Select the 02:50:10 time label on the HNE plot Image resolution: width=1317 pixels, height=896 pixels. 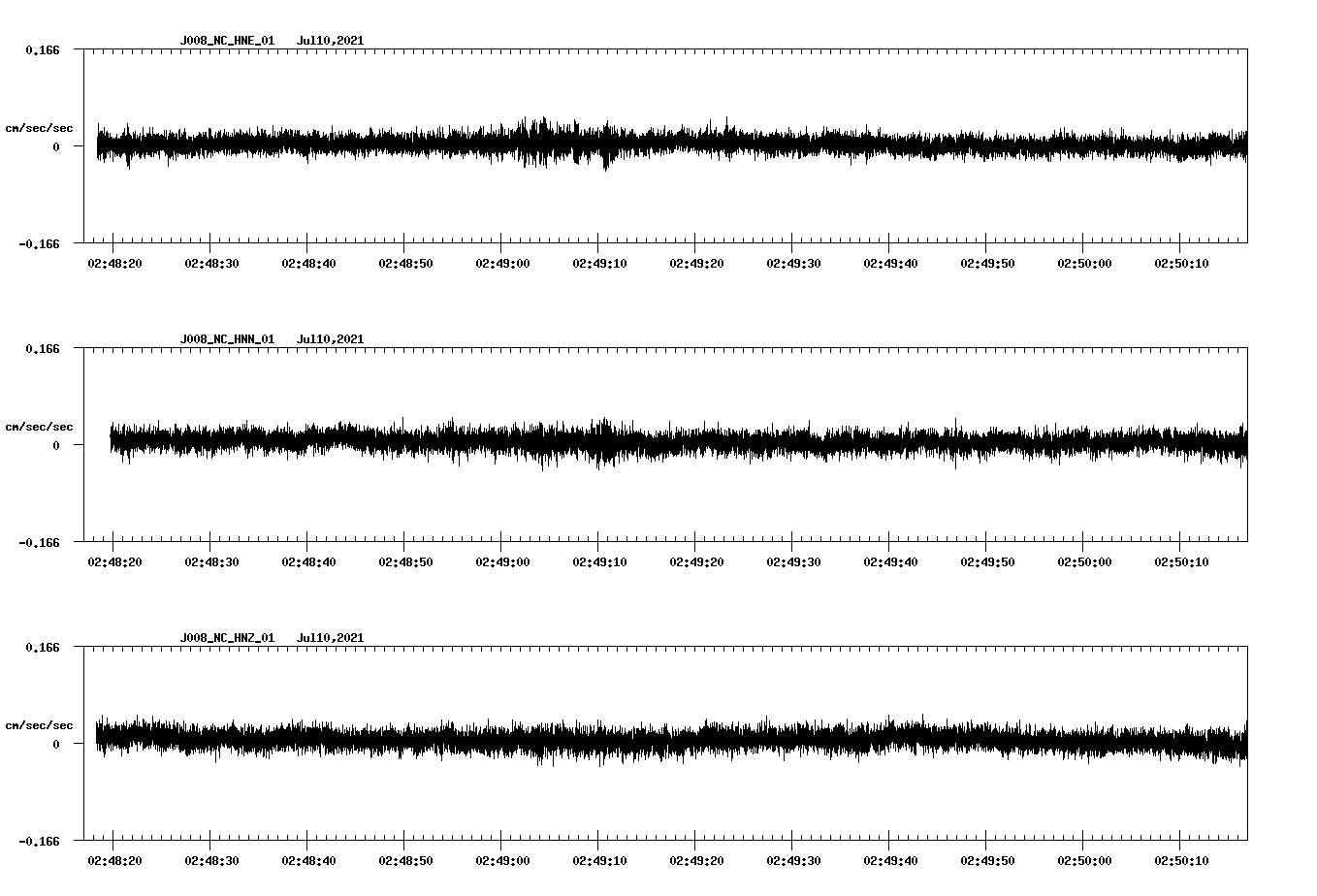click(x=1181, y=263)
